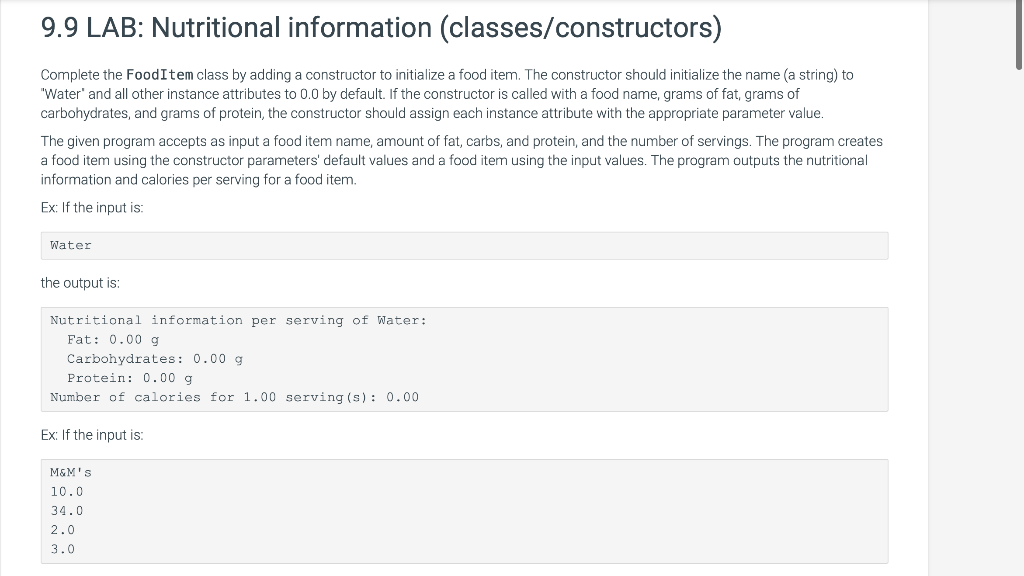Click the lab title heading 9.9 LAB
Viewport: 1024px width, 576px height.
click(x=381, y=28)
